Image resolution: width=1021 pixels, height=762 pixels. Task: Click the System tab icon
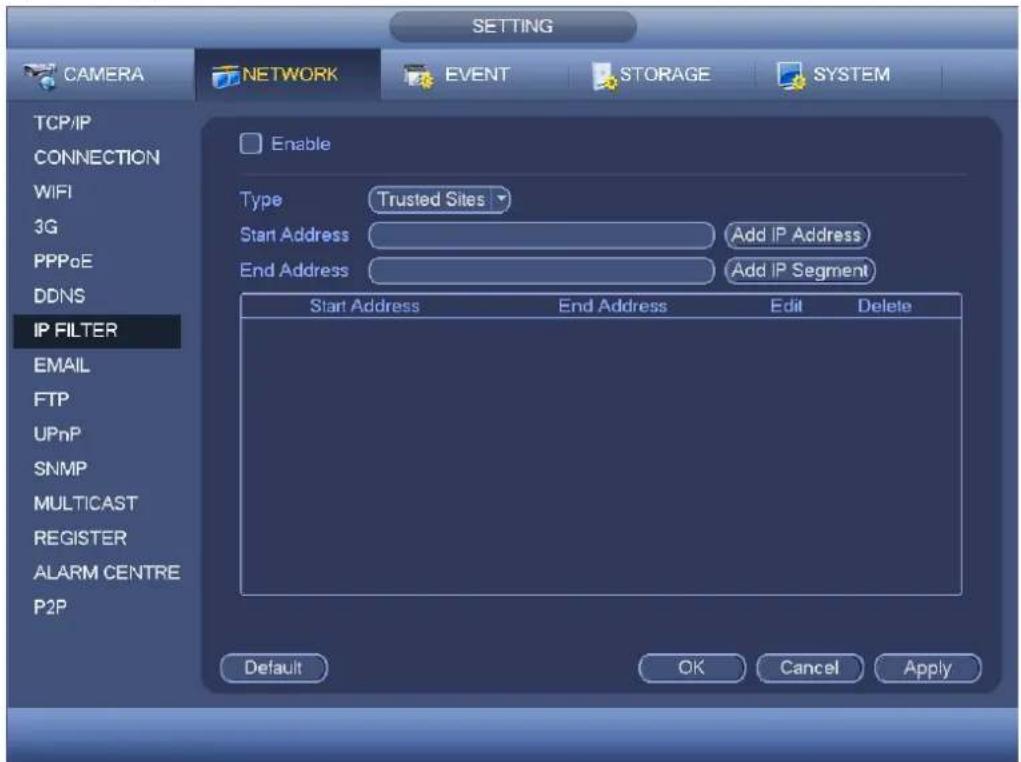coord(790,76)
